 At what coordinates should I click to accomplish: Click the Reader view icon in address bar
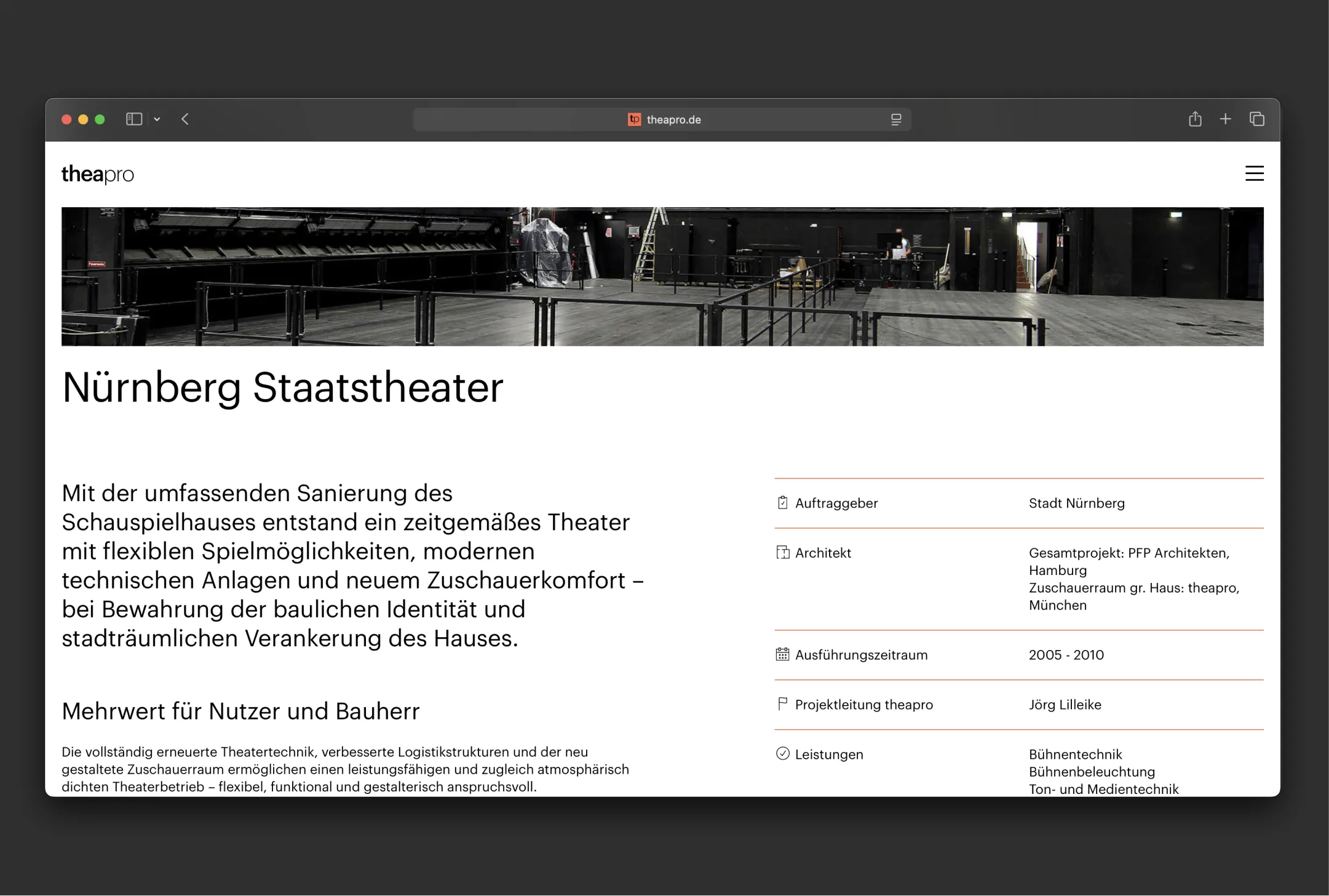(896, 119)
